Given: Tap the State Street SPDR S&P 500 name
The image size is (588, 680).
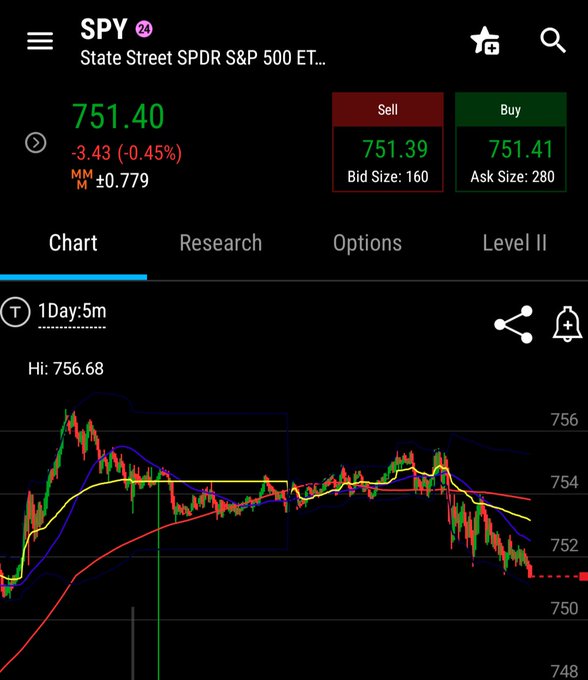Looking at the screenshot, I should tap(203, 58).
